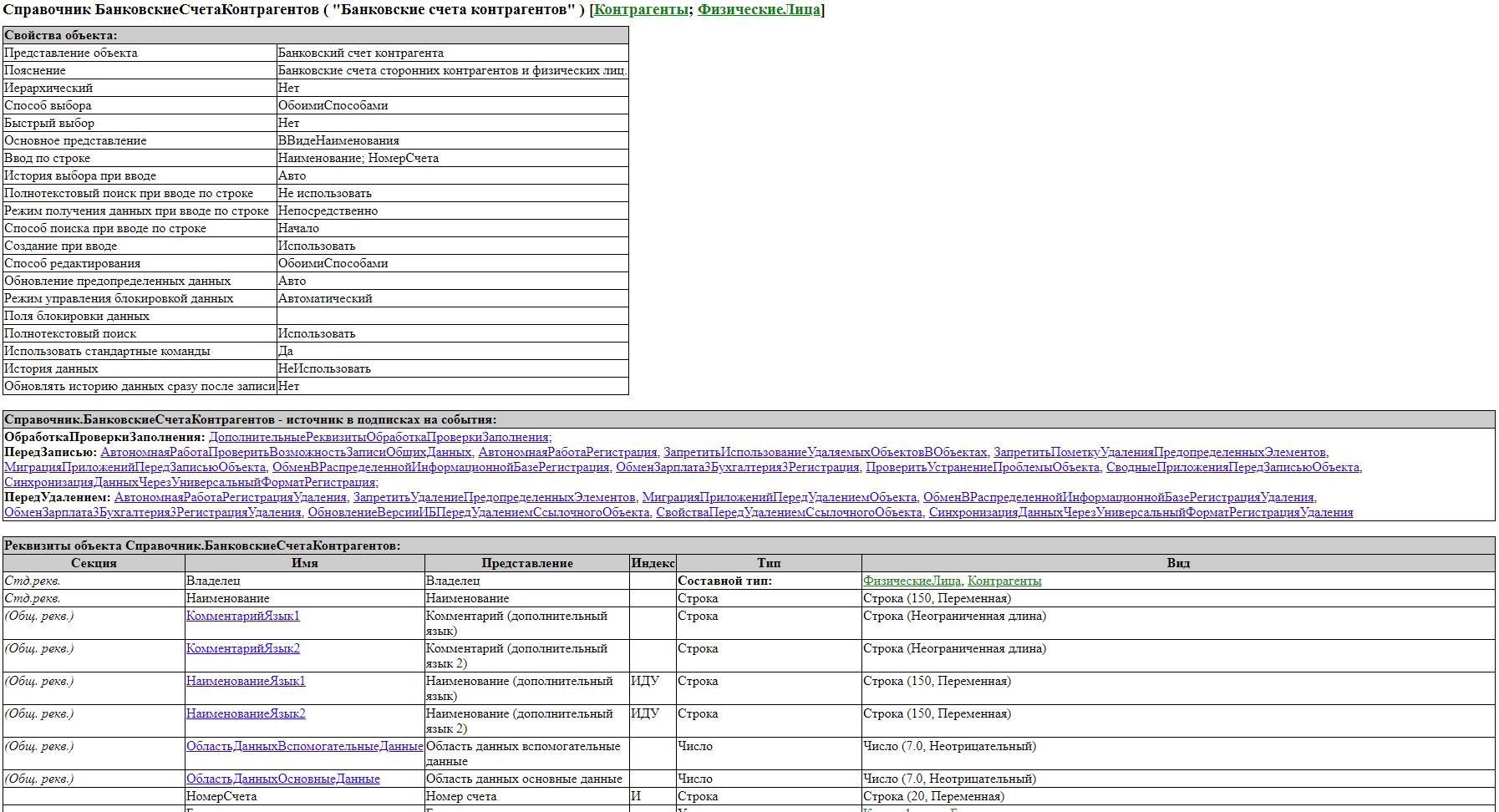Image resolution: width=1499 pixels, height=812 pixels.
Task: Open the ОбменЗарплата3Бухгалтерия3Регистрация link
Action: point(738,467)
